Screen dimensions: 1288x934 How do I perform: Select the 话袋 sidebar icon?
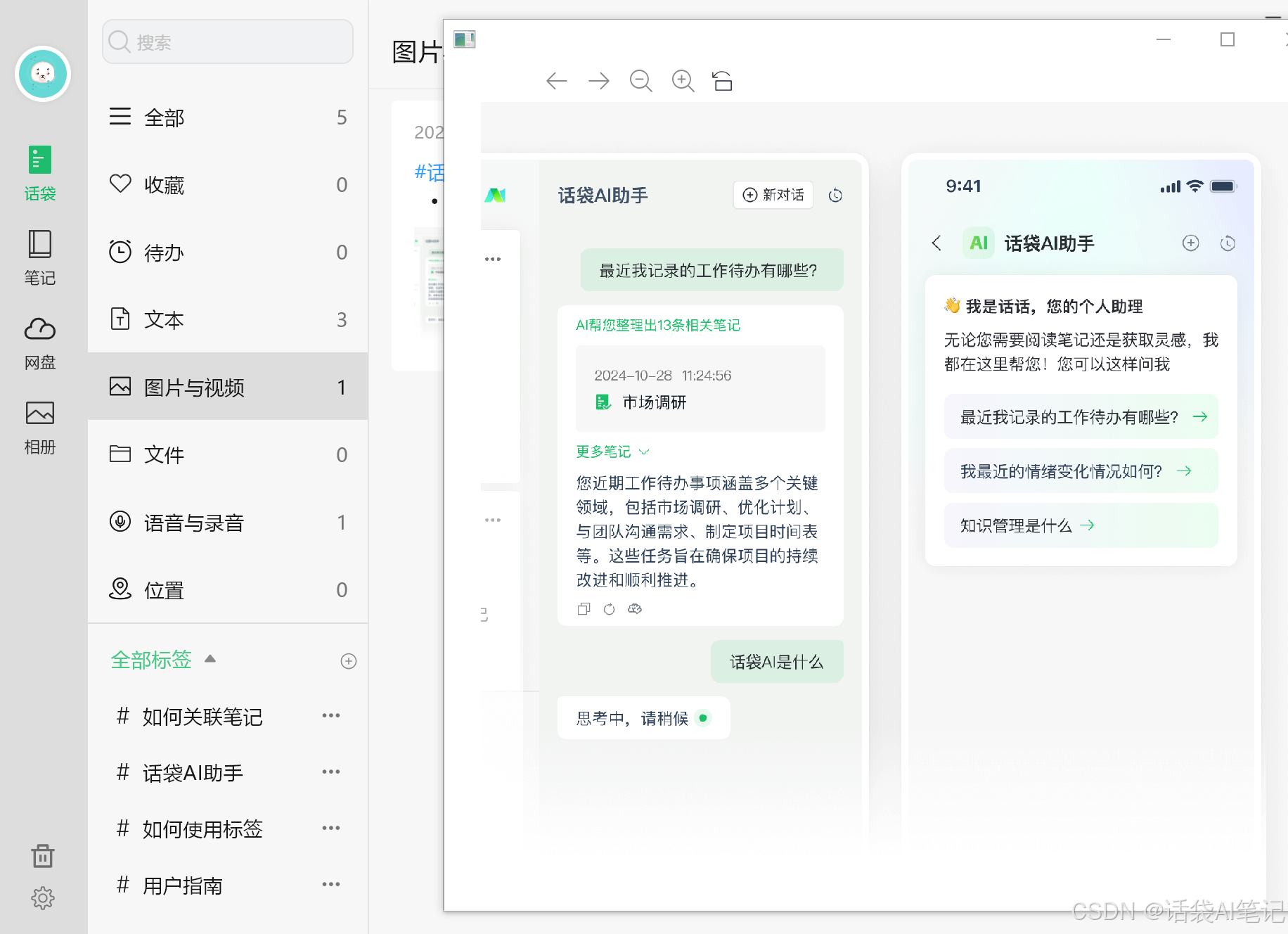(40, 173)
